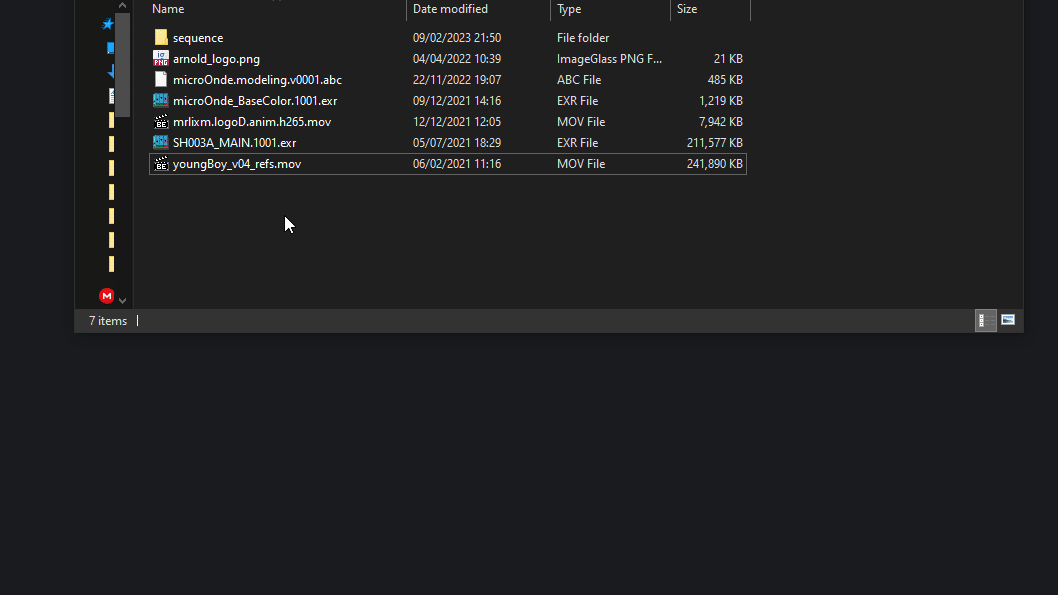The image size is (1058, 595).
Task: Click the date 12/12/2021 12:05
Action: [457, 121]
